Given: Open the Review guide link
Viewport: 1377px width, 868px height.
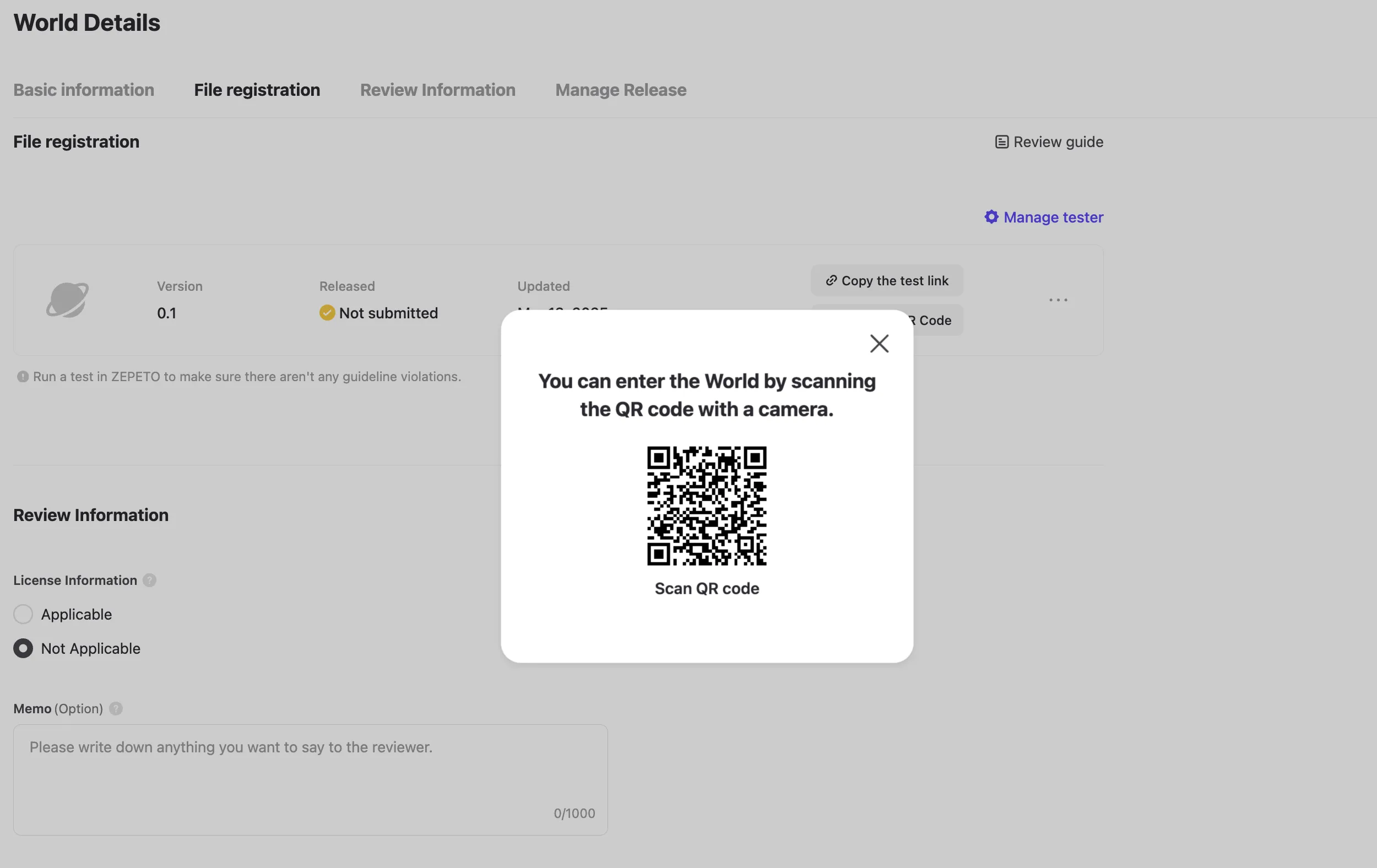Looking at the screenshot, I should pos(1049,142).
